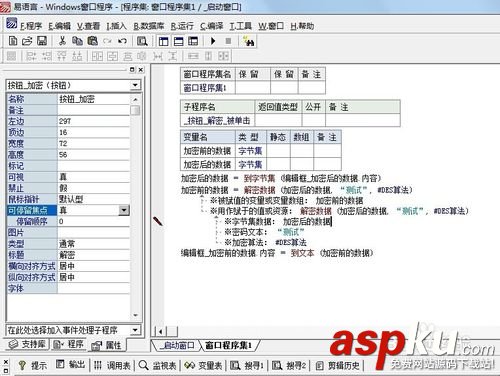Click the binoculars help search icon
This screenshot has width=500, height=376.
[249, 41]
